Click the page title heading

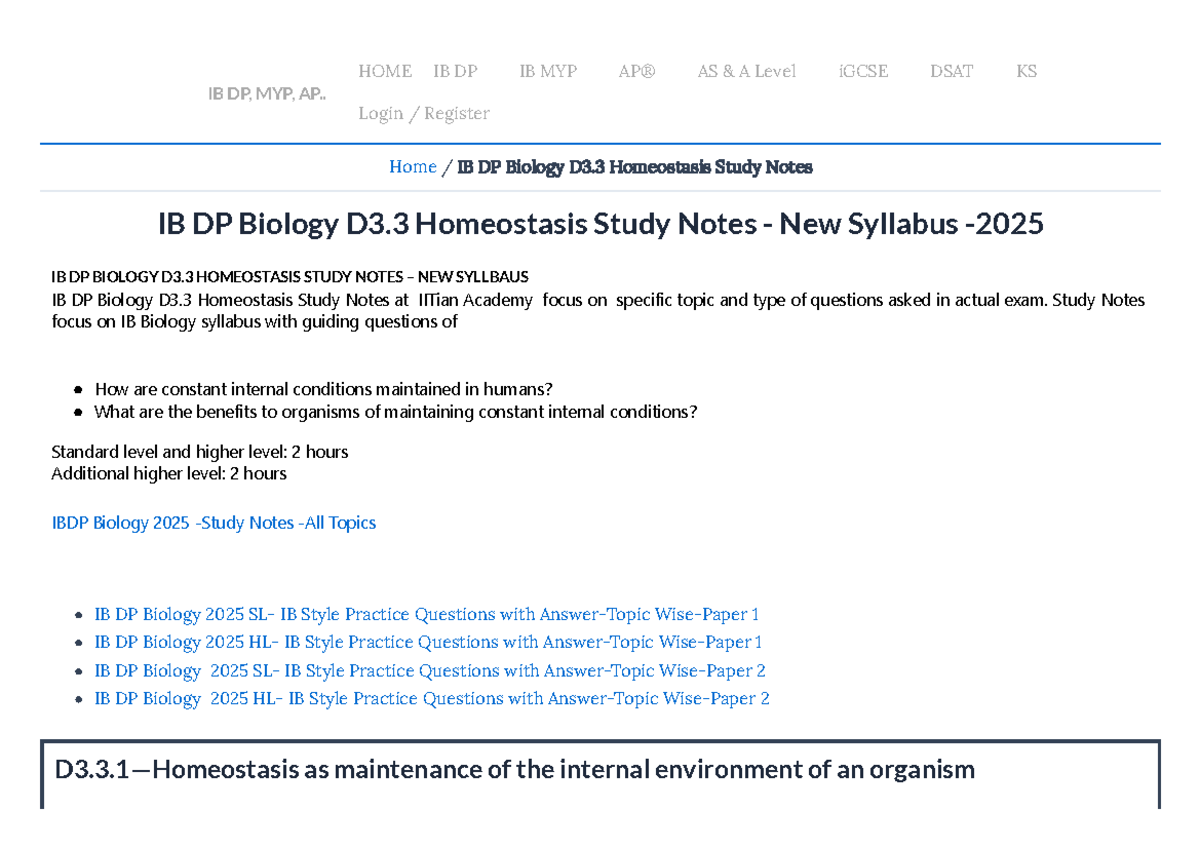[600, 223]
